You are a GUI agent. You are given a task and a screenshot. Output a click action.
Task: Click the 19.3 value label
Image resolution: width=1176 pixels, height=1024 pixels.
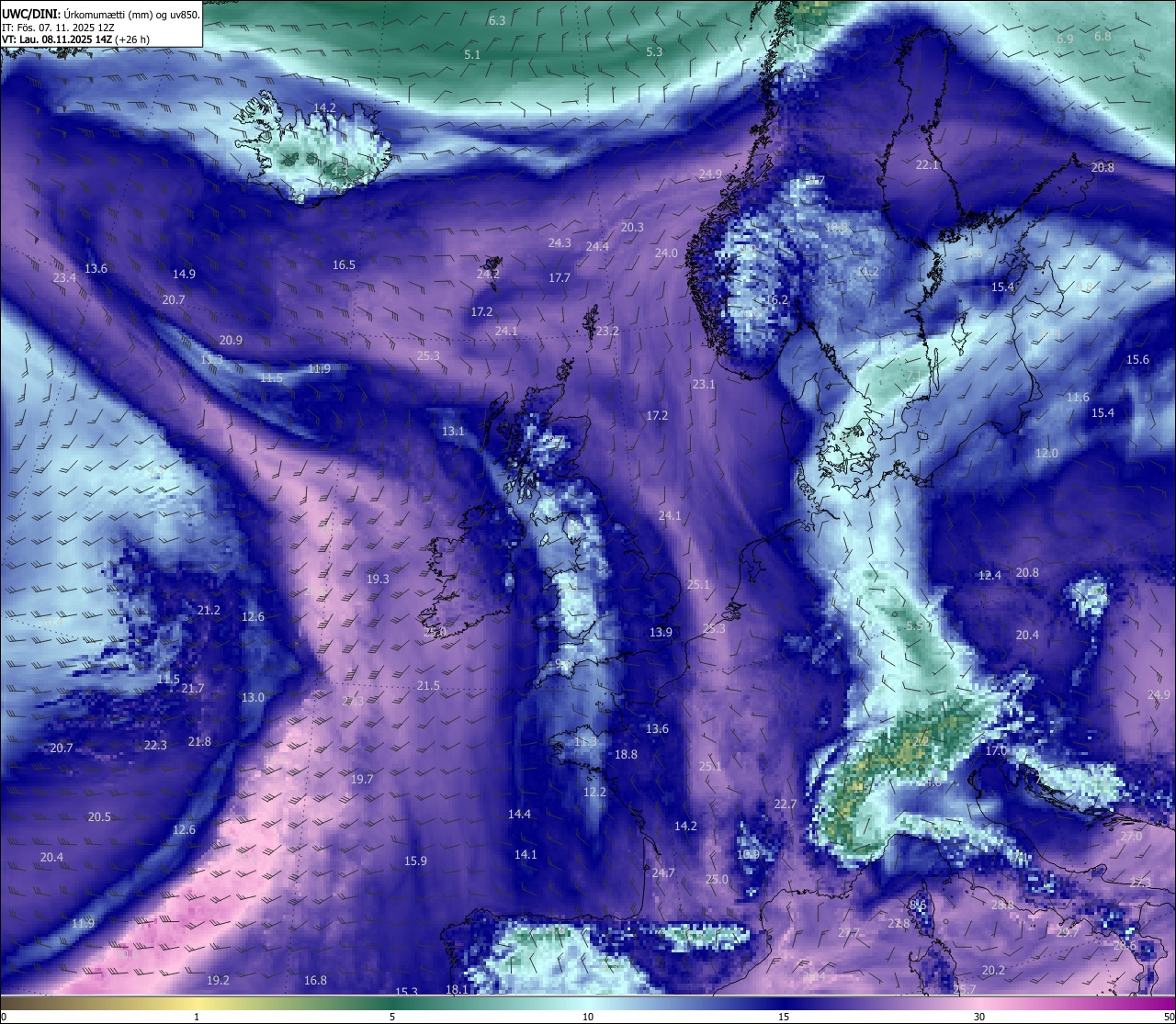(x=378, y=580)
